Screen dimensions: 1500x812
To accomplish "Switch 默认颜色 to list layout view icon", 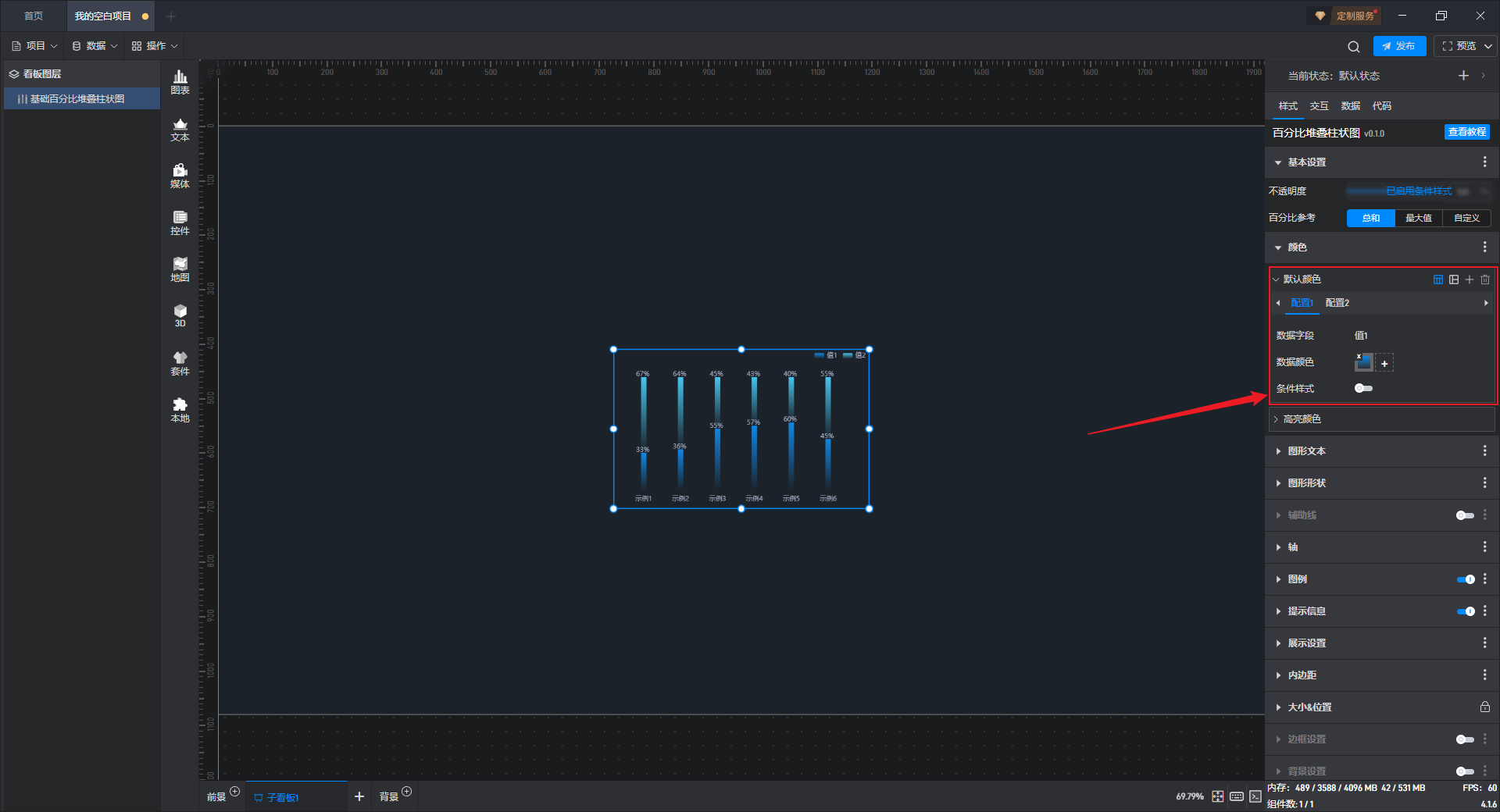I will 1454,280.
